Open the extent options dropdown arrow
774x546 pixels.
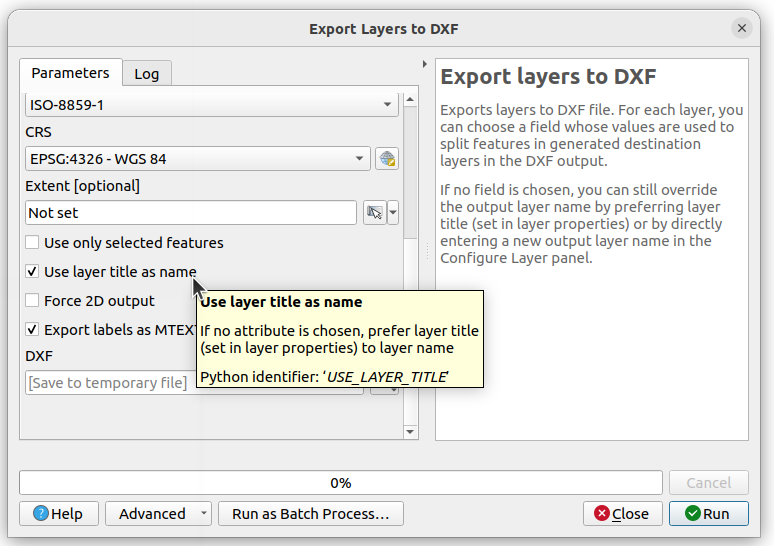pos(393,213)
